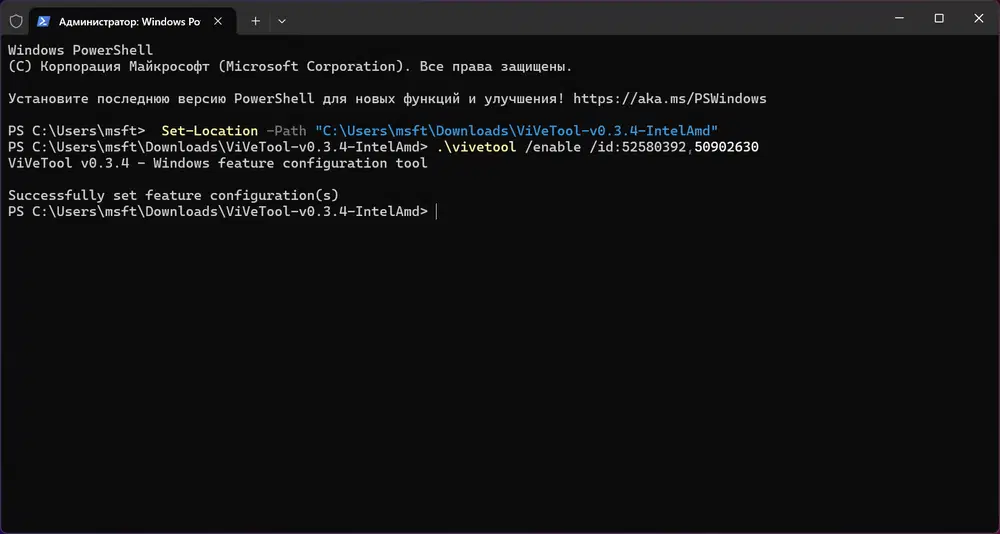Maximize the Terminal window
Image resolution: width=1000 pixels, height=534 pixels.
(939, 19)
